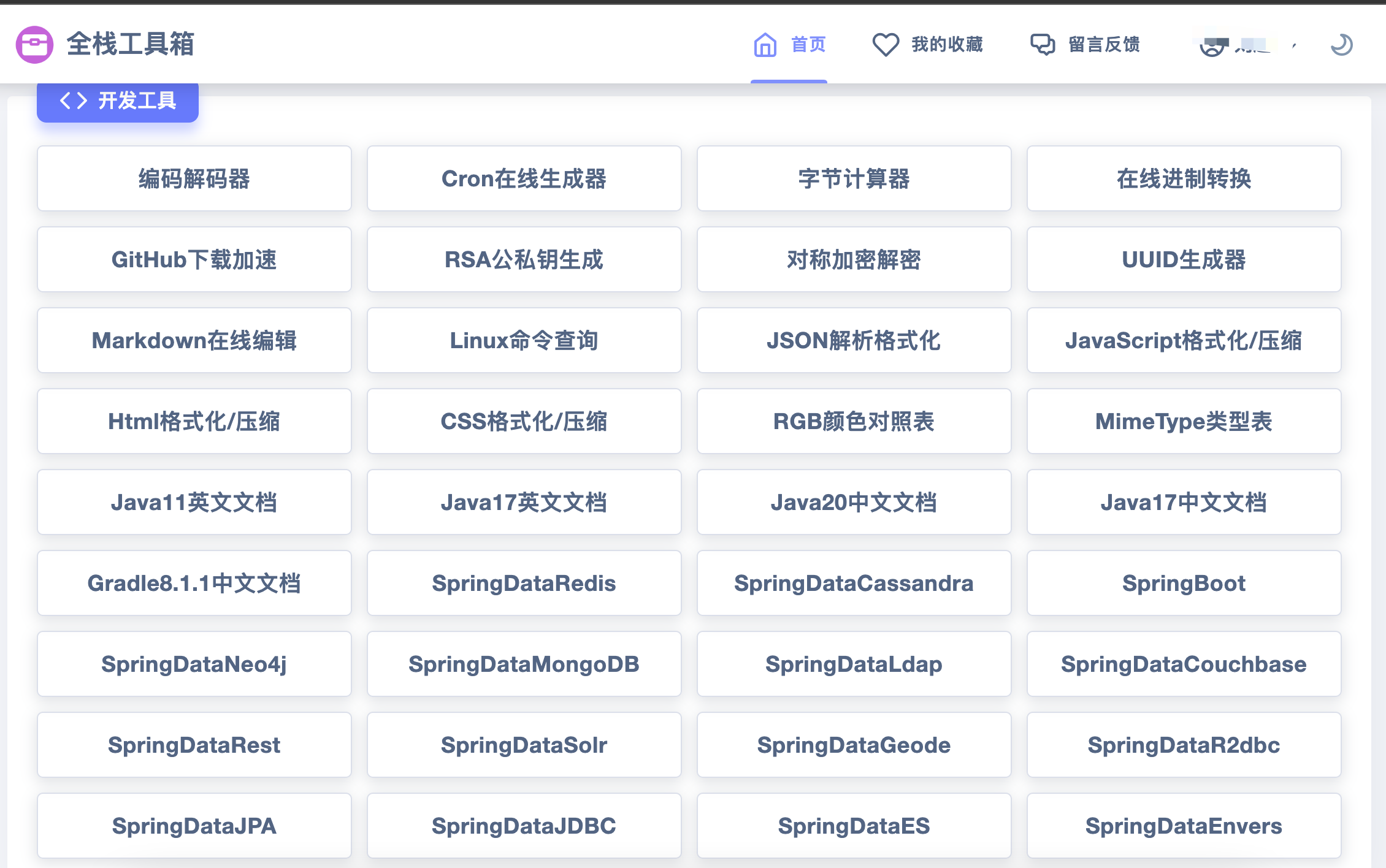
Task: Click the code brackets icon in 开发工具
Action: click(73, 101)
